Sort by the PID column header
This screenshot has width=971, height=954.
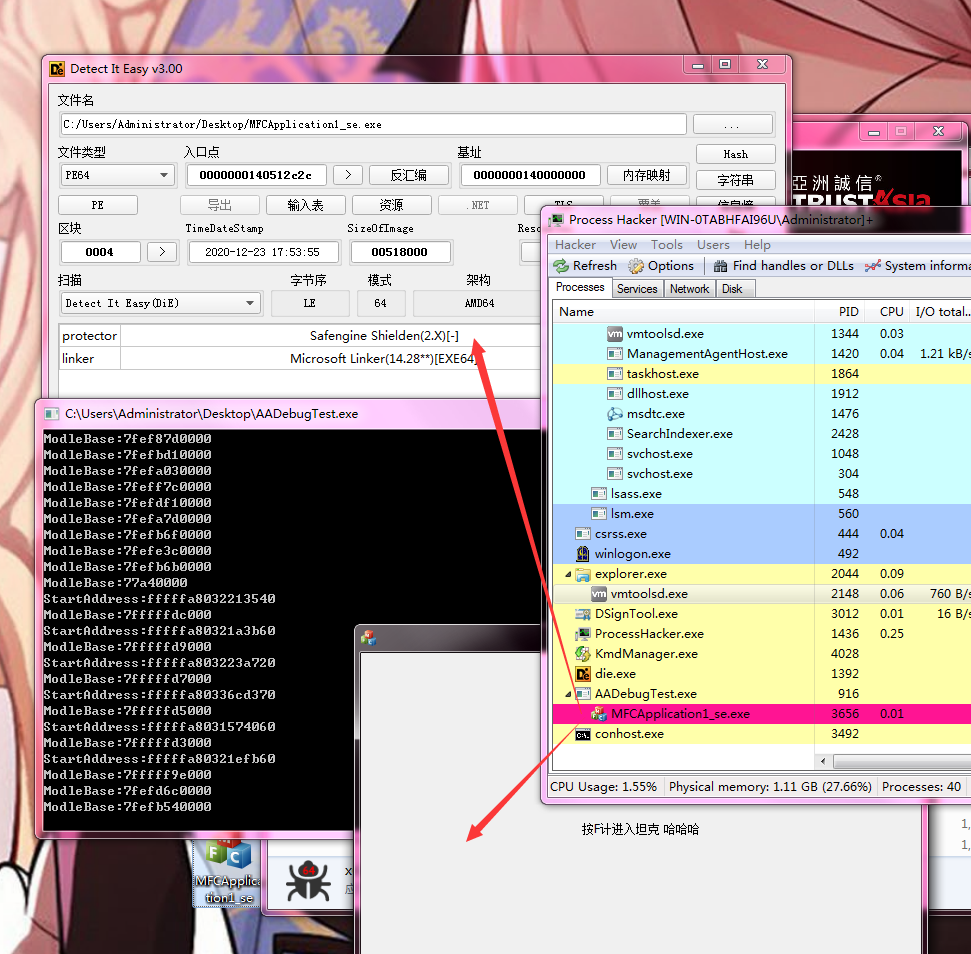(x=838, y=312)
